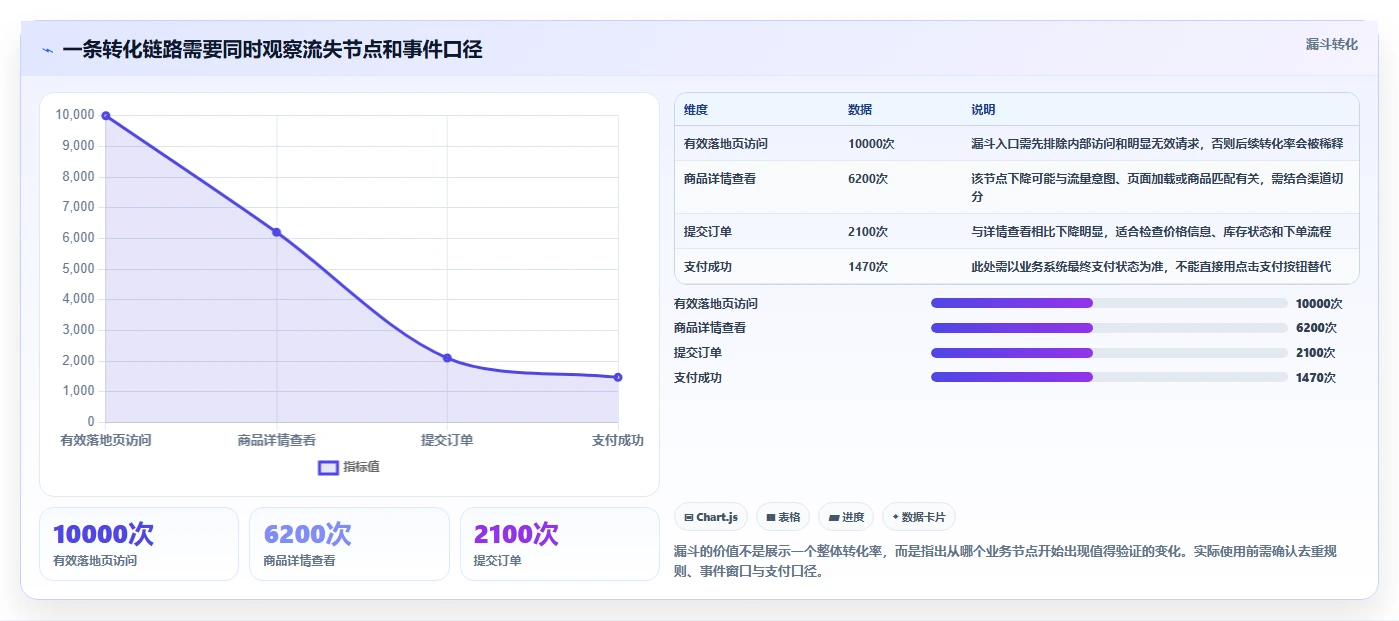Click the 进度 chip

[x=846, y=517]
